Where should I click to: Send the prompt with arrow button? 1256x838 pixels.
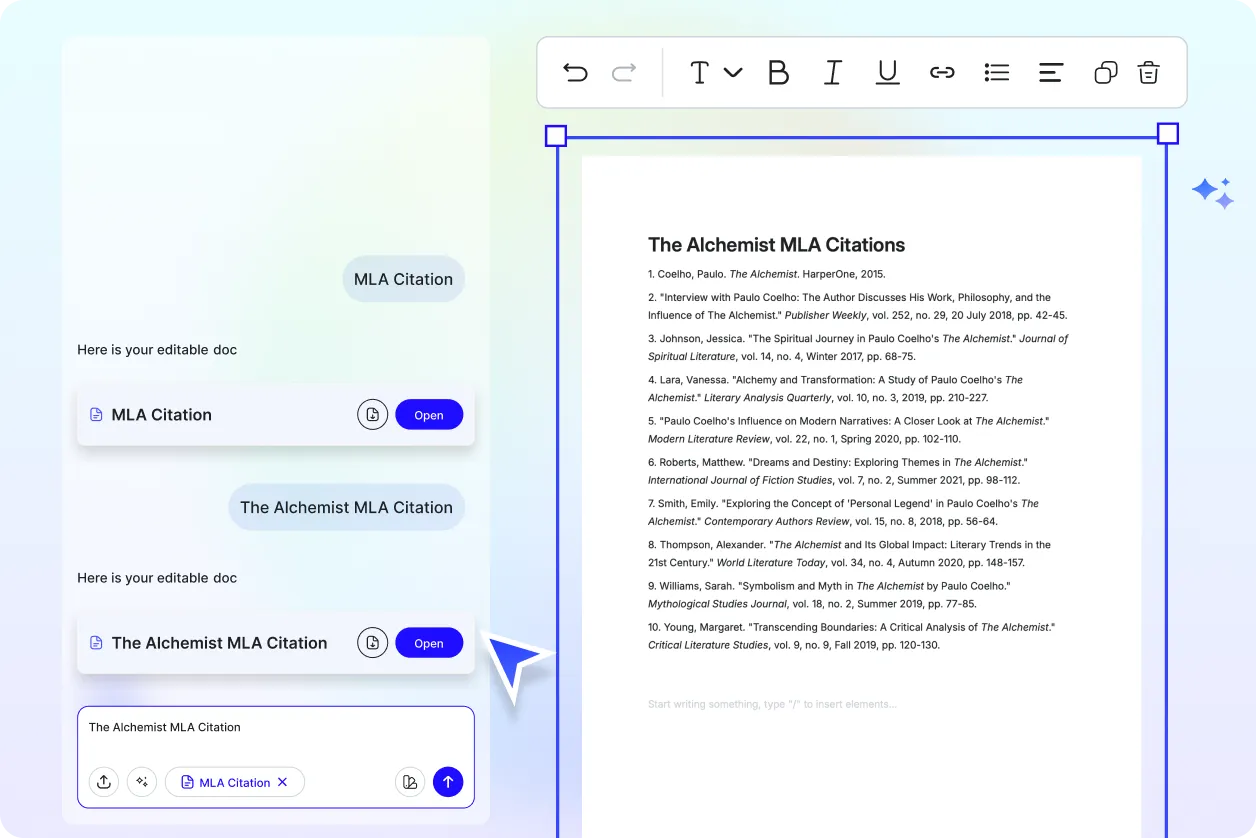tap(448, 782)
